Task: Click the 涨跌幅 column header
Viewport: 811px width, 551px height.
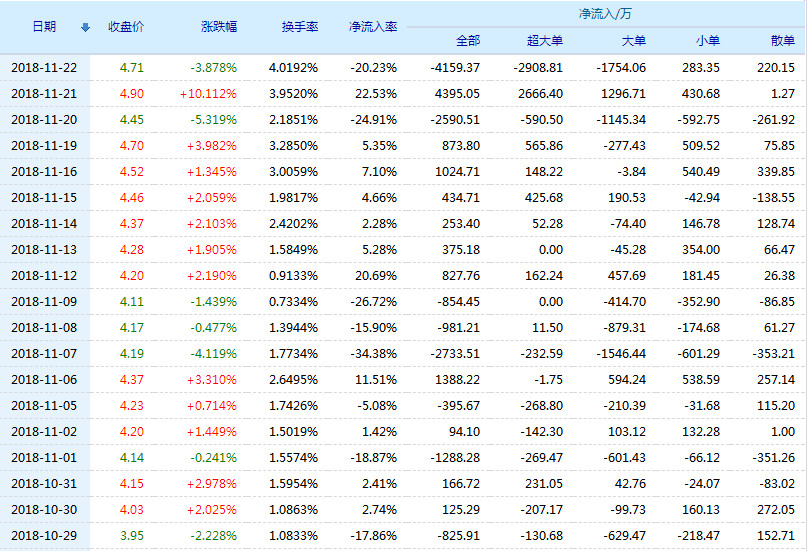Action: (x=219, y=27)
